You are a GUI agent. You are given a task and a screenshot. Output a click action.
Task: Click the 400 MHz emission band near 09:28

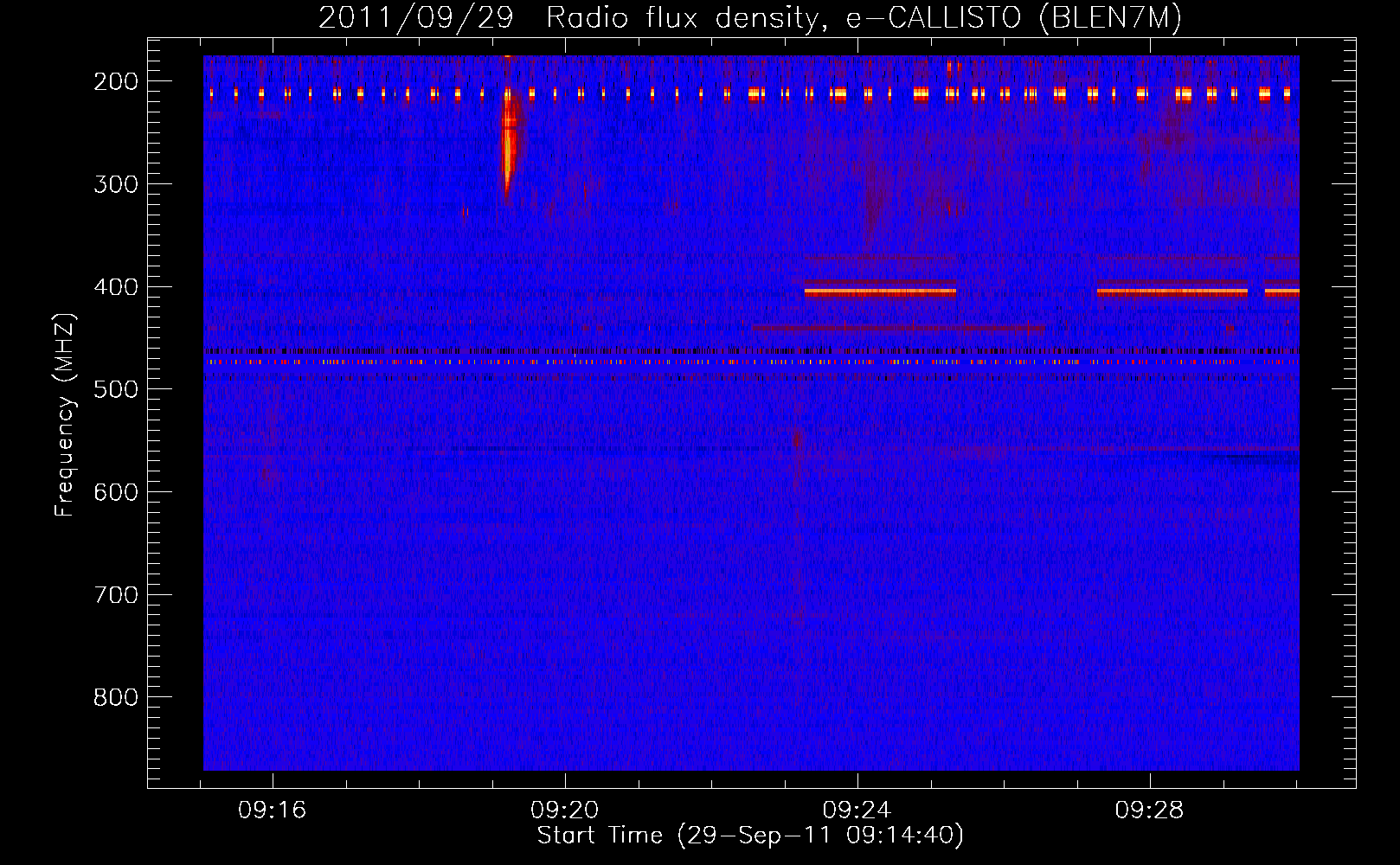click(1172, 292)
